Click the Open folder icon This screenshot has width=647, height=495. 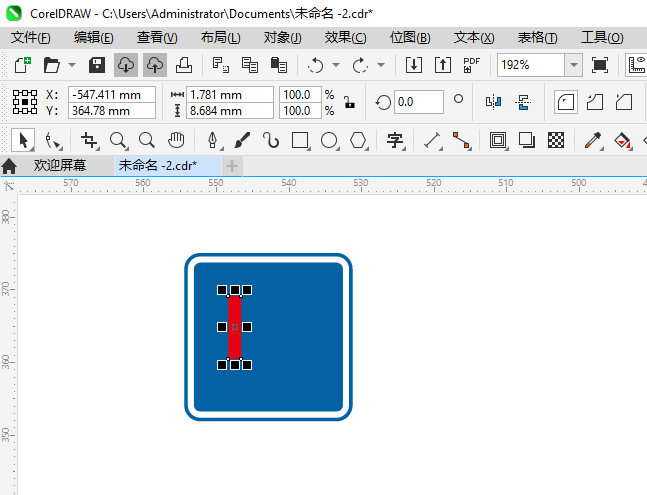click(x=52, y=65)
